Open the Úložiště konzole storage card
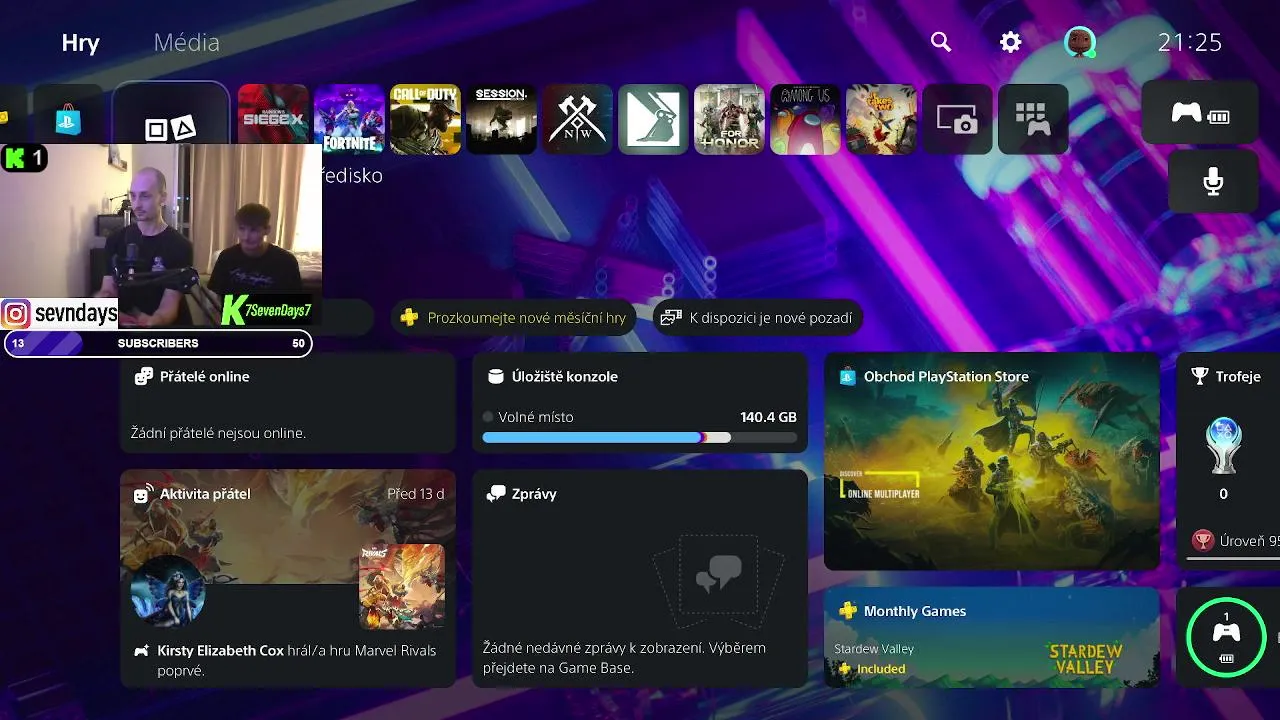 pyautogui.click(x=640, y=402)
